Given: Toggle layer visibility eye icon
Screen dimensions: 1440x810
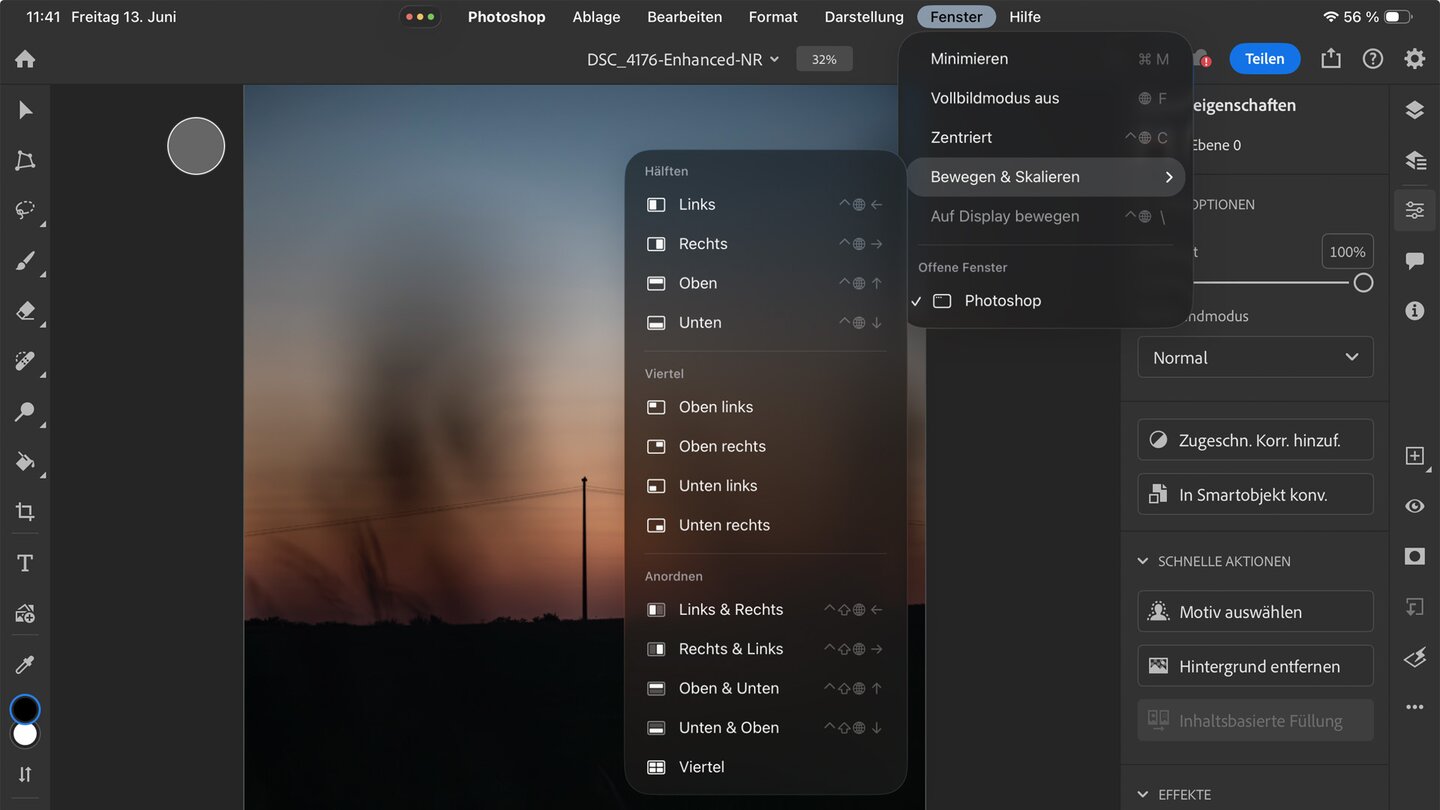Looking at the screenshot, I should (1414, 506).
